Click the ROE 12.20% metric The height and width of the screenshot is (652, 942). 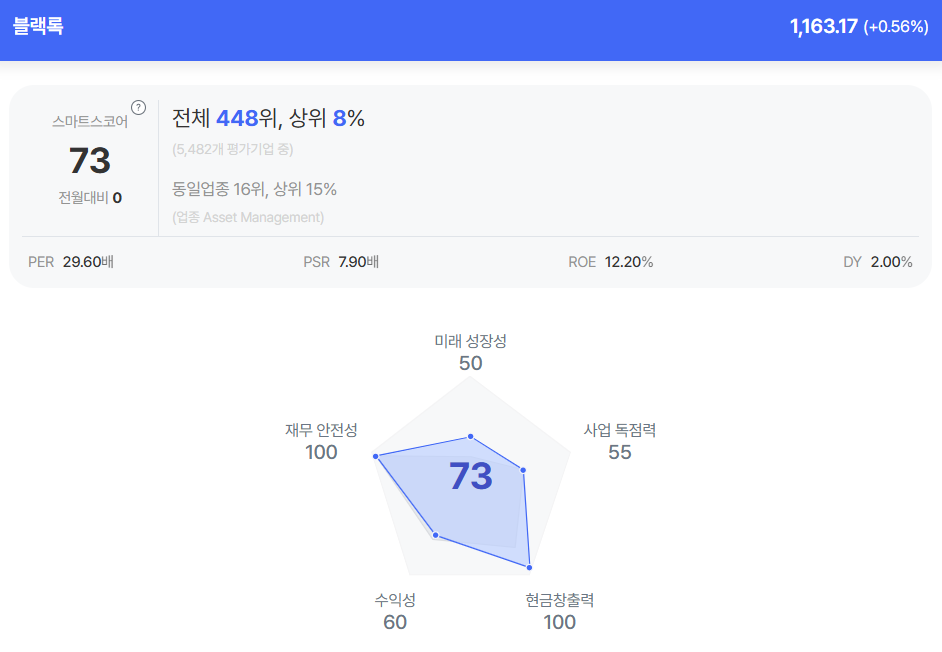pos(610,262)
